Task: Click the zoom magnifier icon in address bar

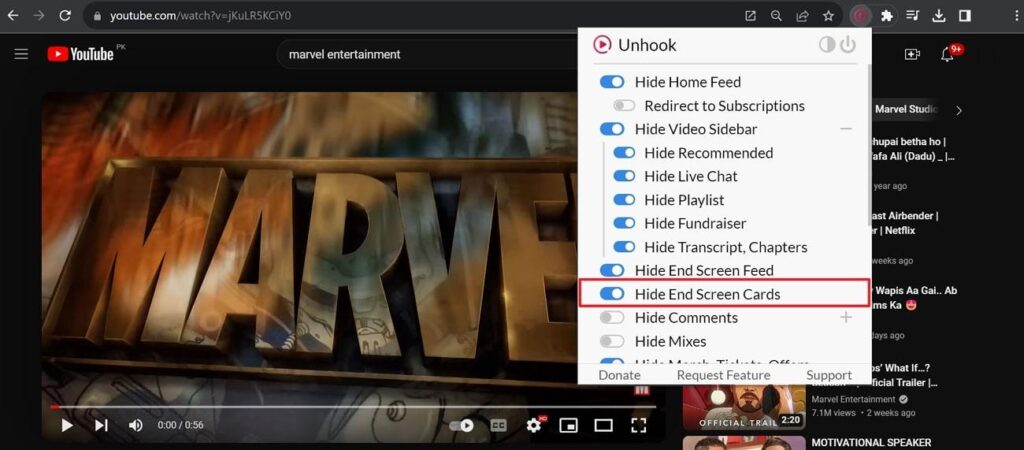Action: pos(776,16)
